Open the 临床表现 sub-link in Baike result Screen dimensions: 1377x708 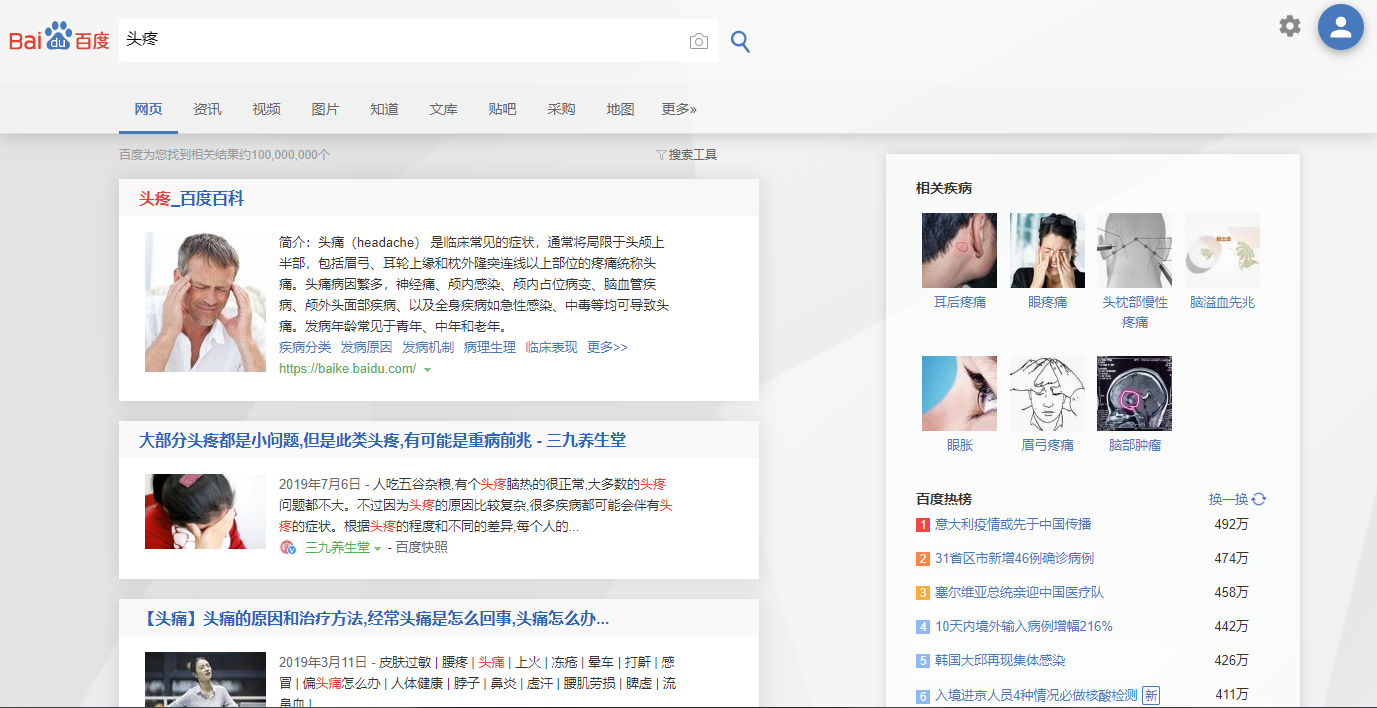(x=551, y=347)
